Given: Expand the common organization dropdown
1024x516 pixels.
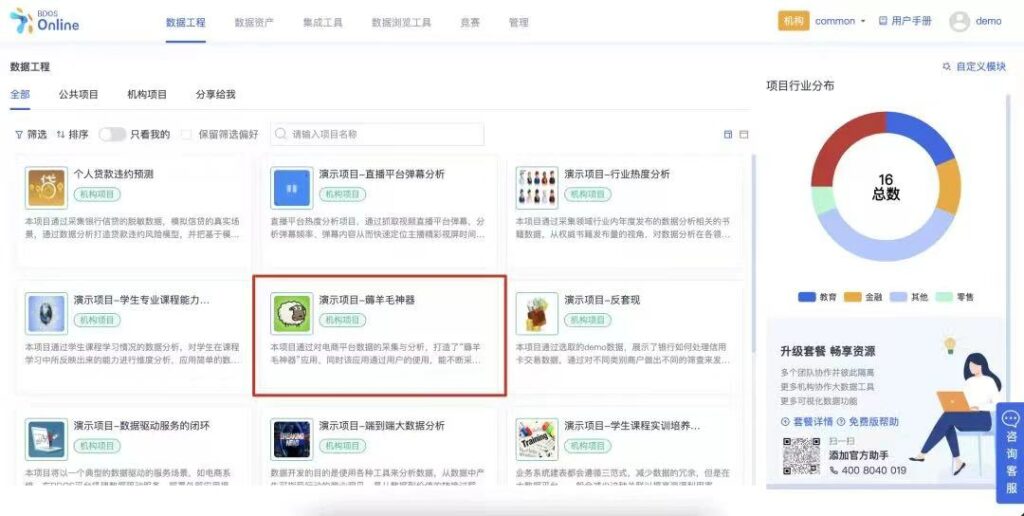Looking at the screenshot, I should coord(840,22).
